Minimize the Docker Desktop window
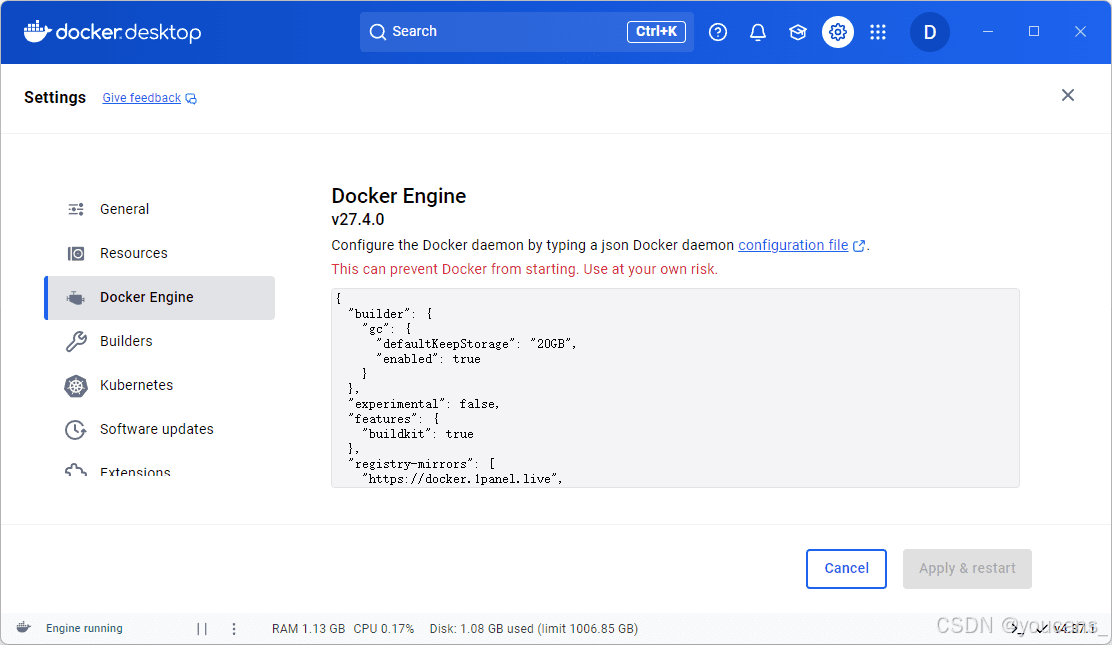This screenshot has width=1112, height=645. 988,32
